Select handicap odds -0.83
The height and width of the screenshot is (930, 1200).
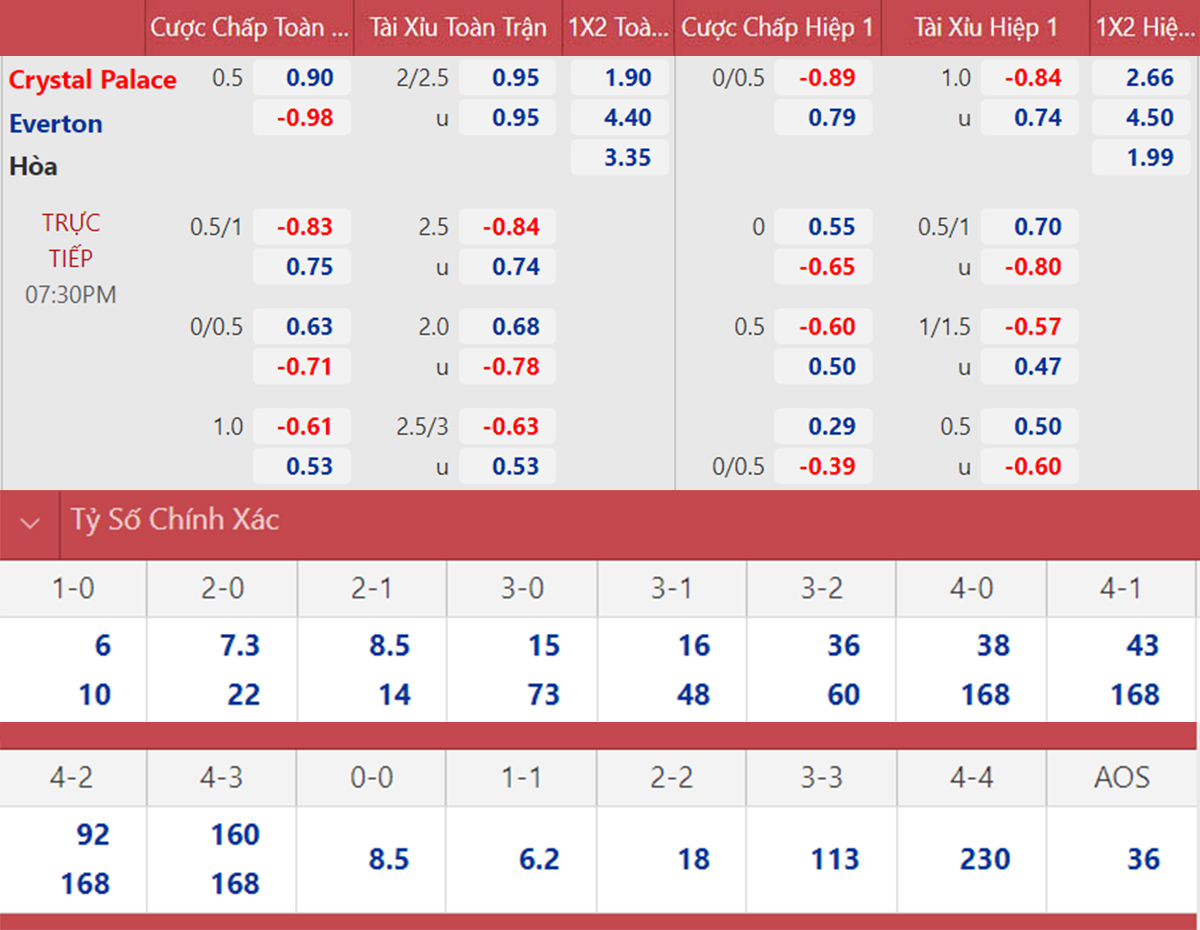[x=302, y=227]
